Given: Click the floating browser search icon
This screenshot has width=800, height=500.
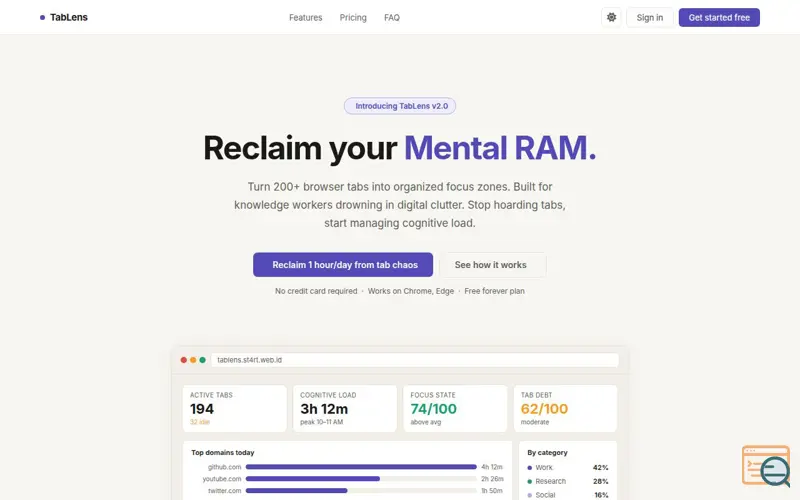Looking at the screenshot, I should [766, 466].
